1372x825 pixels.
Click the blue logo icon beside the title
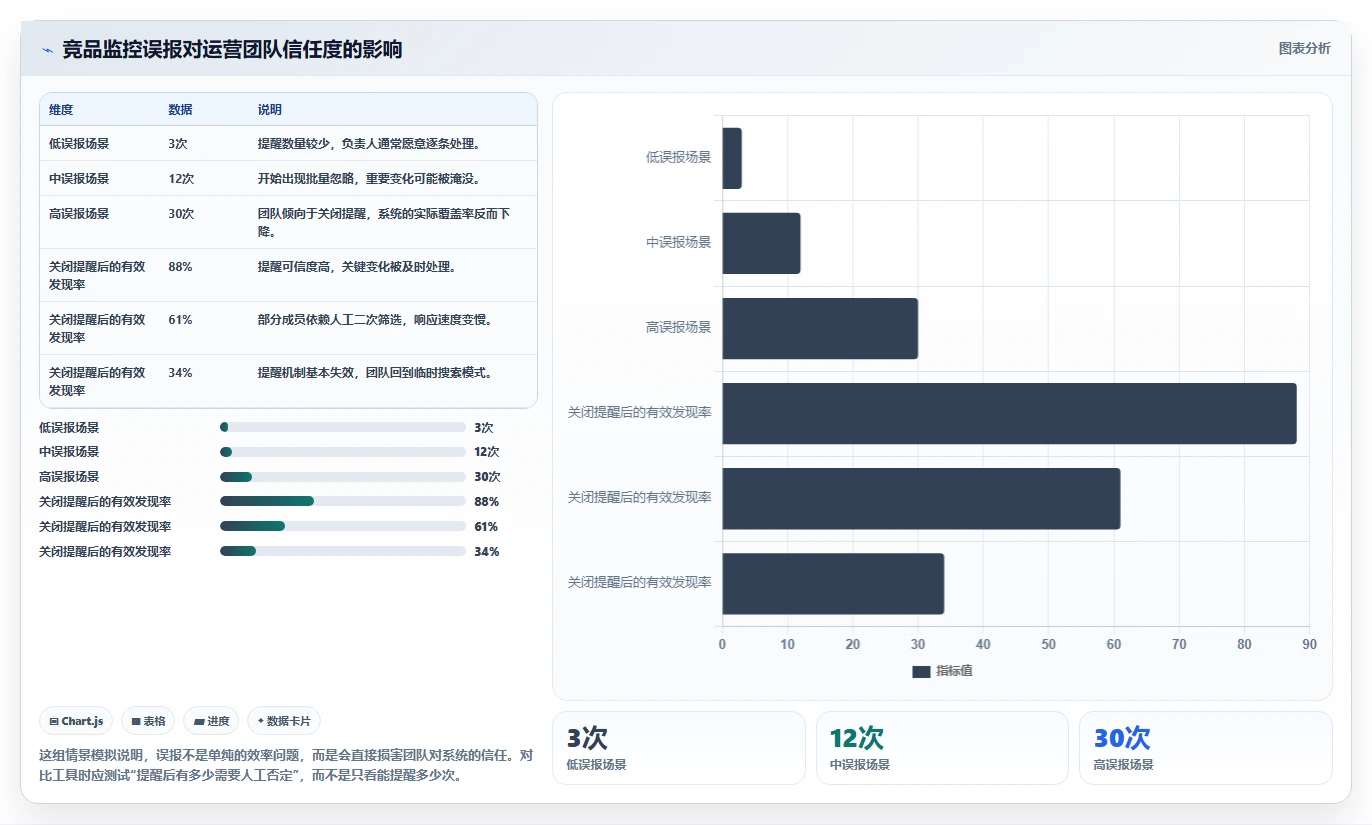48,49
